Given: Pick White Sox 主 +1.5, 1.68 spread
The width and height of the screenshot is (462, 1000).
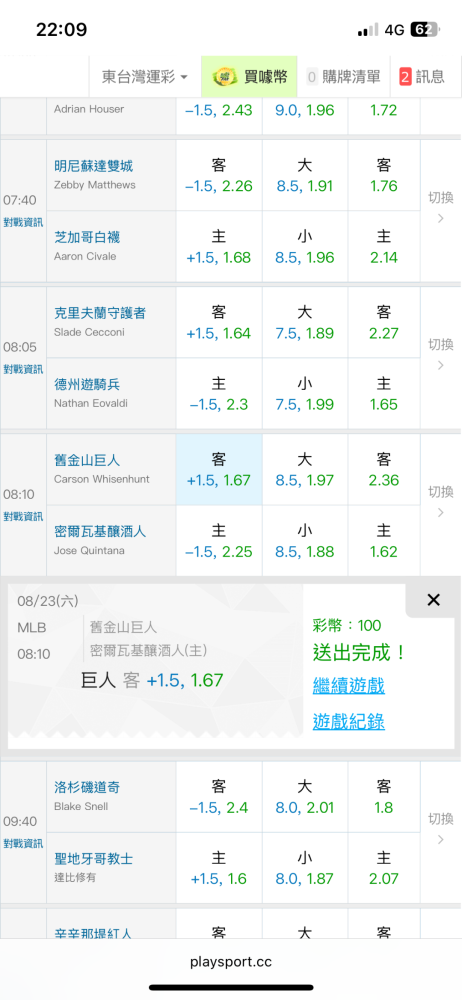Looking at the screenshot, I should 219,247.
